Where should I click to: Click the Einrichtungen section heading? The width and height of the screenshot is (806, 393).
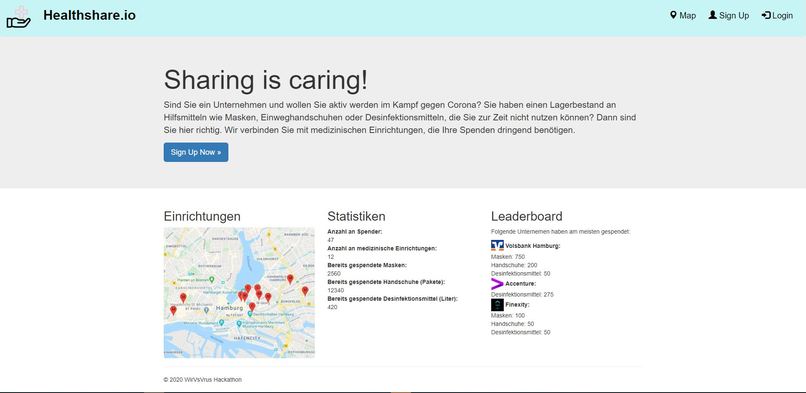pos(202,216)
